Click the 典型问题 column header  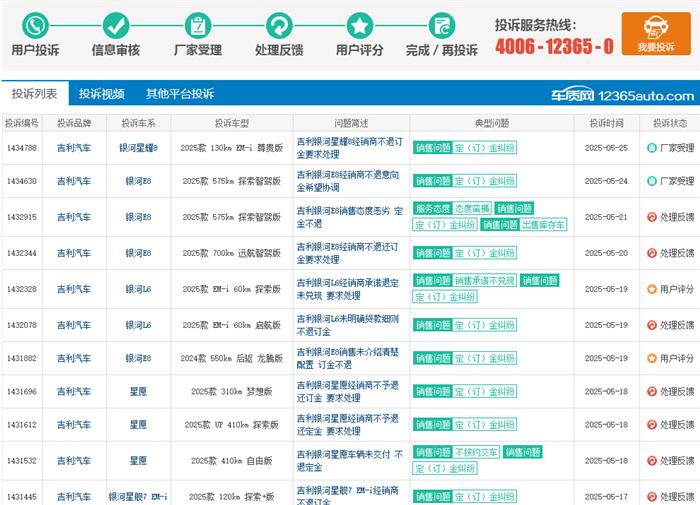pos(492,123)
